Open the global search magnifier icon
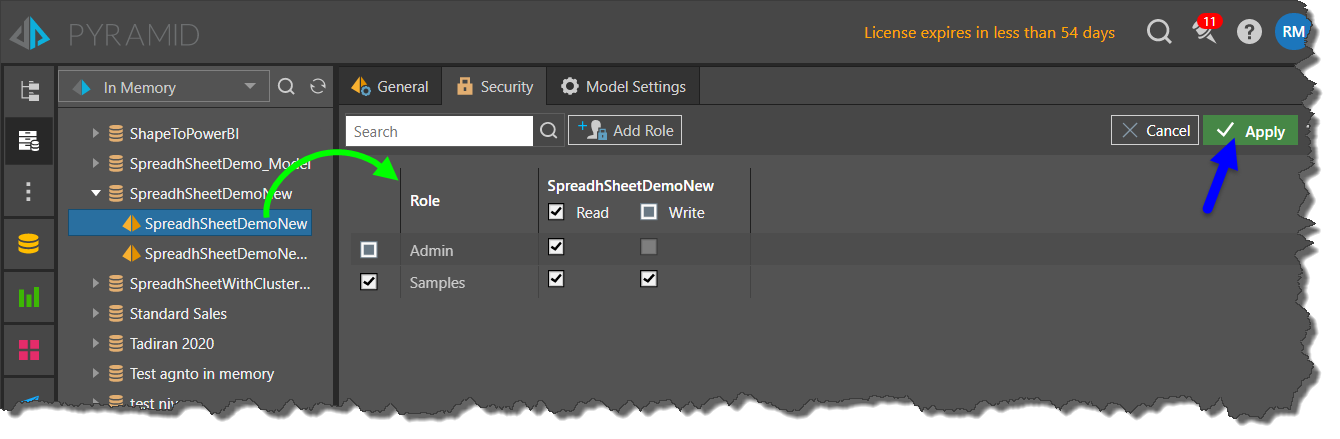 (1159, 33)
